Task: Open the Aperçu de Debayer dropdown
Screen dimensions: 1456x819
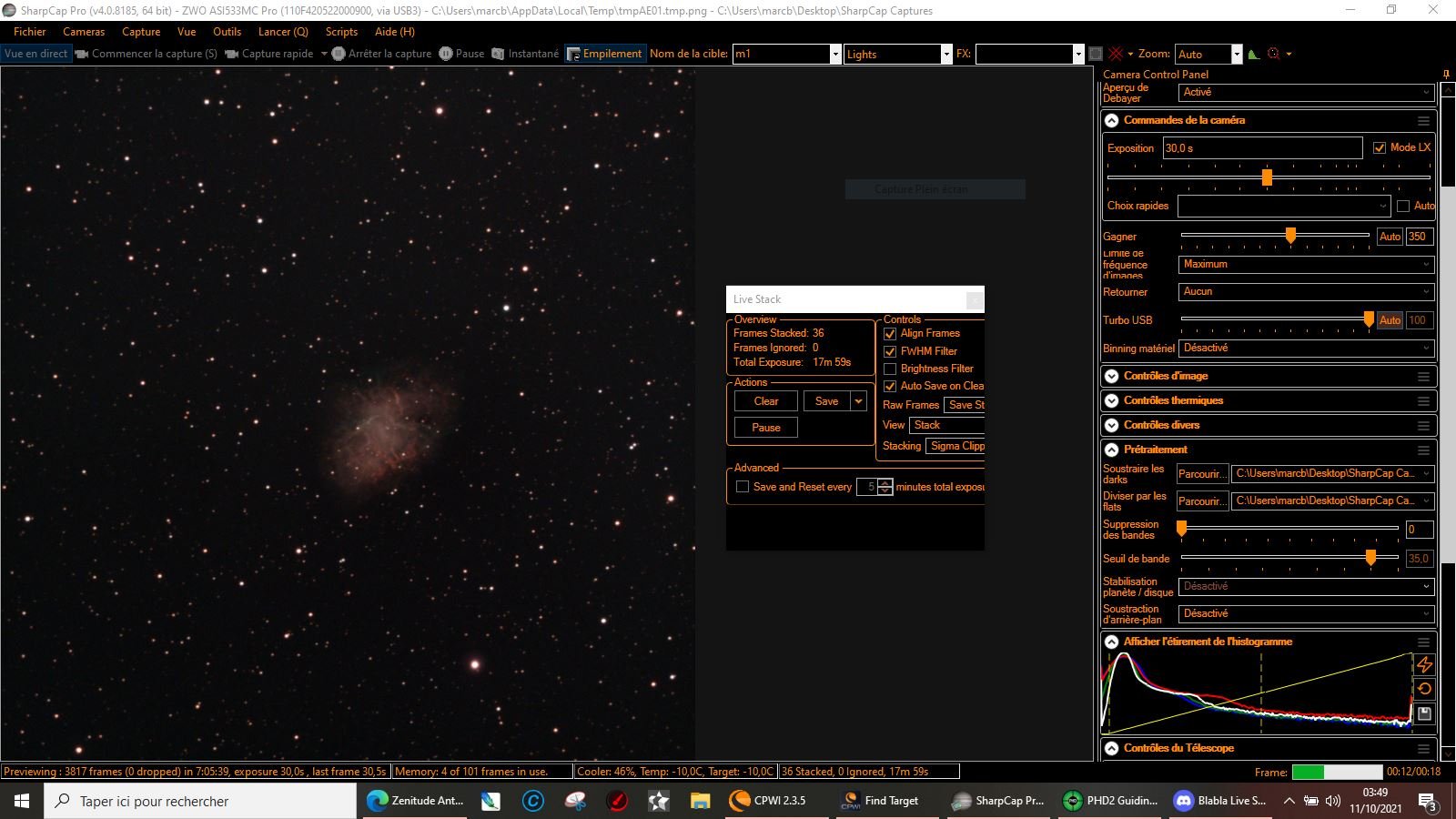Action: (x=1306, y=93)
